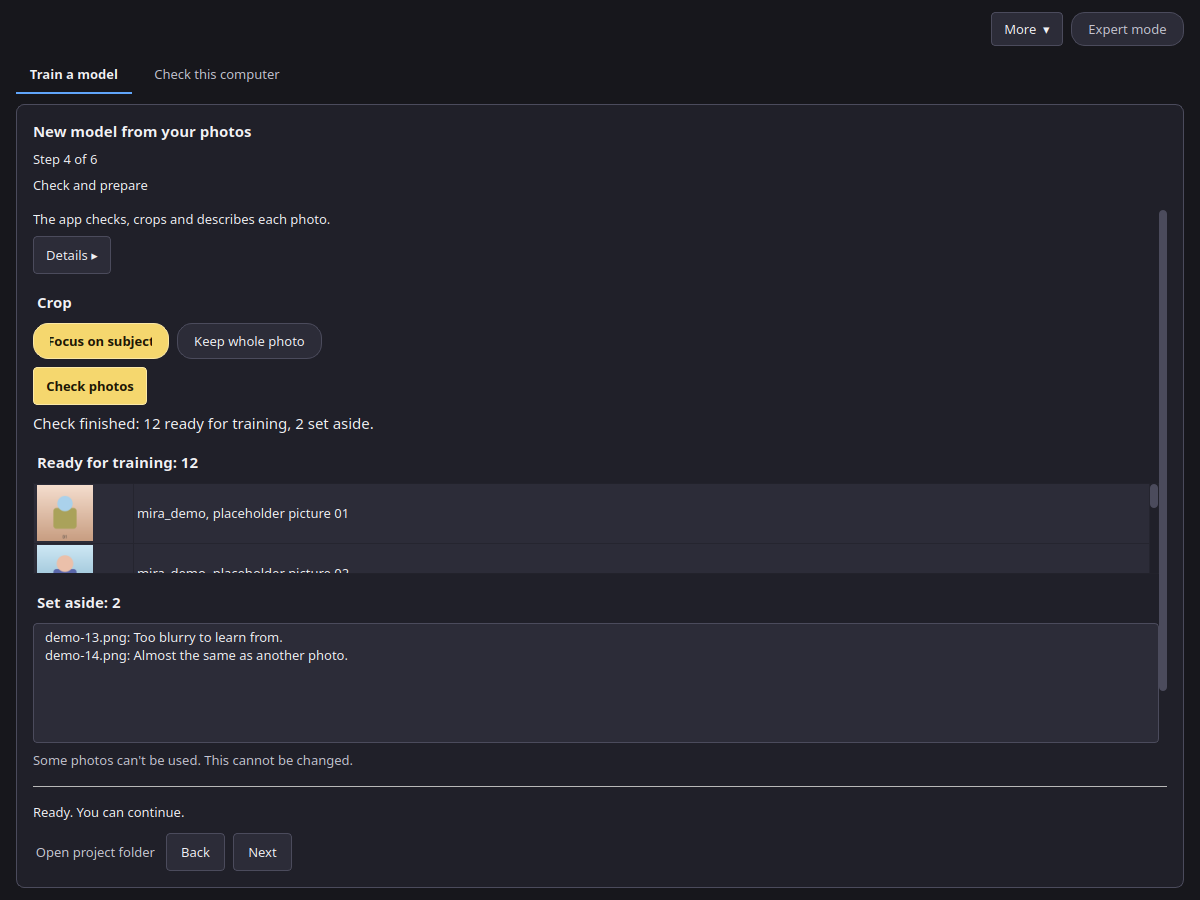The image size is (1200, 900).
Task: Click the demo-14.png duplicate entry line
Action: 196,656
